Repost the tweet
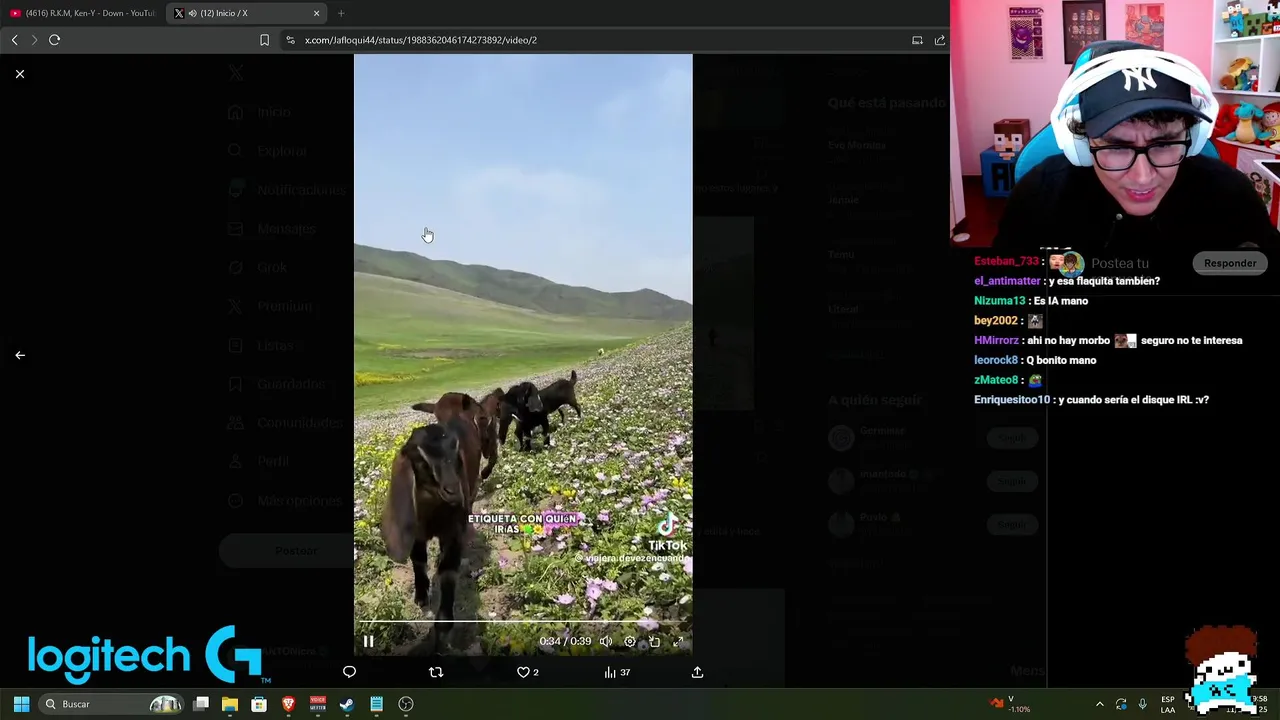Screen dimensions: 1280x720 coord(436,672)
